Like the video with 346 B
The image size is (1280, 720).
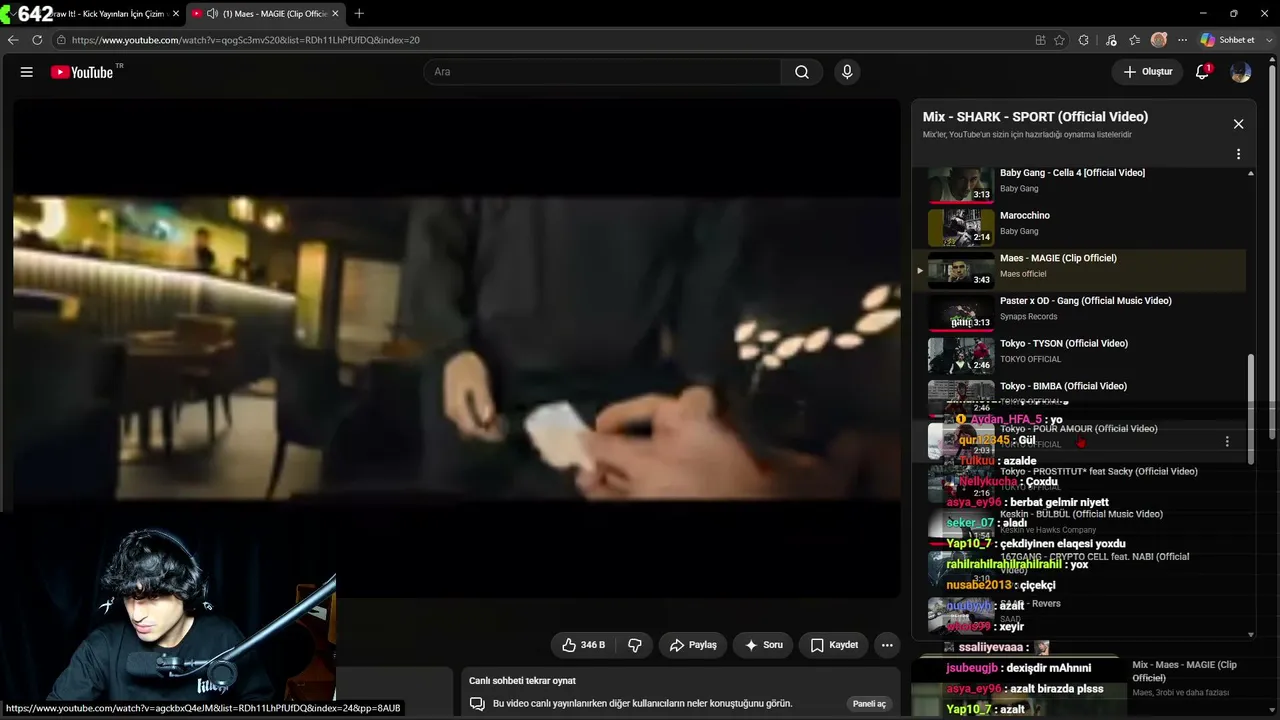click(583, 645)
